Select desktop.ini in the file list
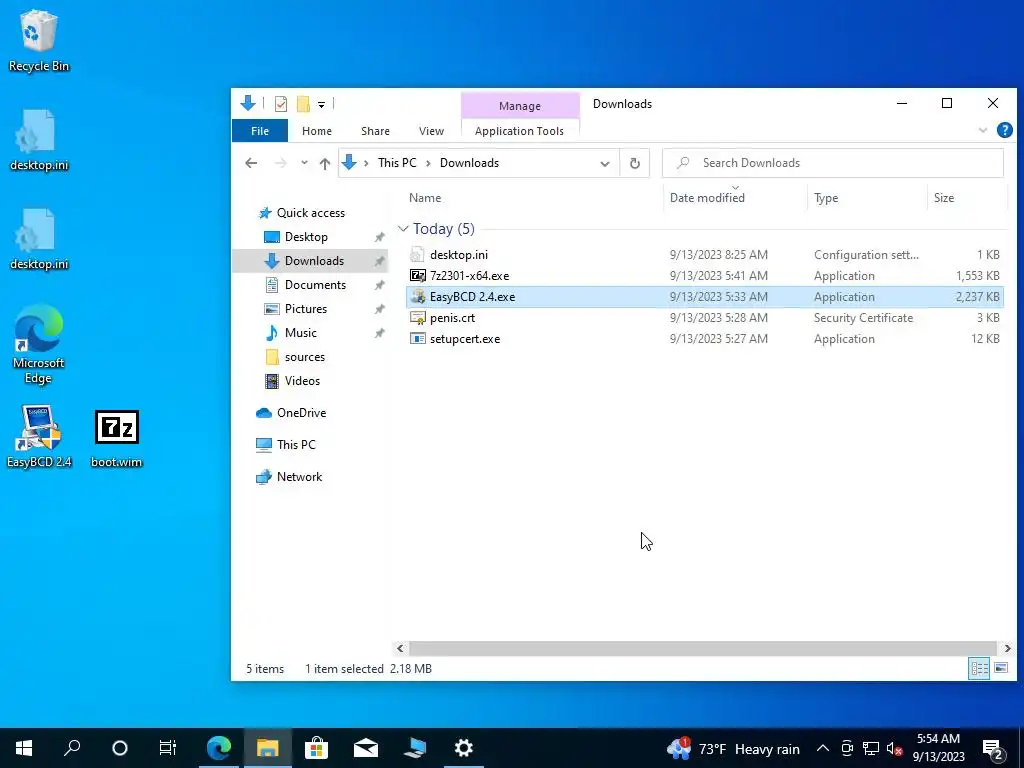Viewport: 1024px width, 768px height. click(x=705, y=255)
